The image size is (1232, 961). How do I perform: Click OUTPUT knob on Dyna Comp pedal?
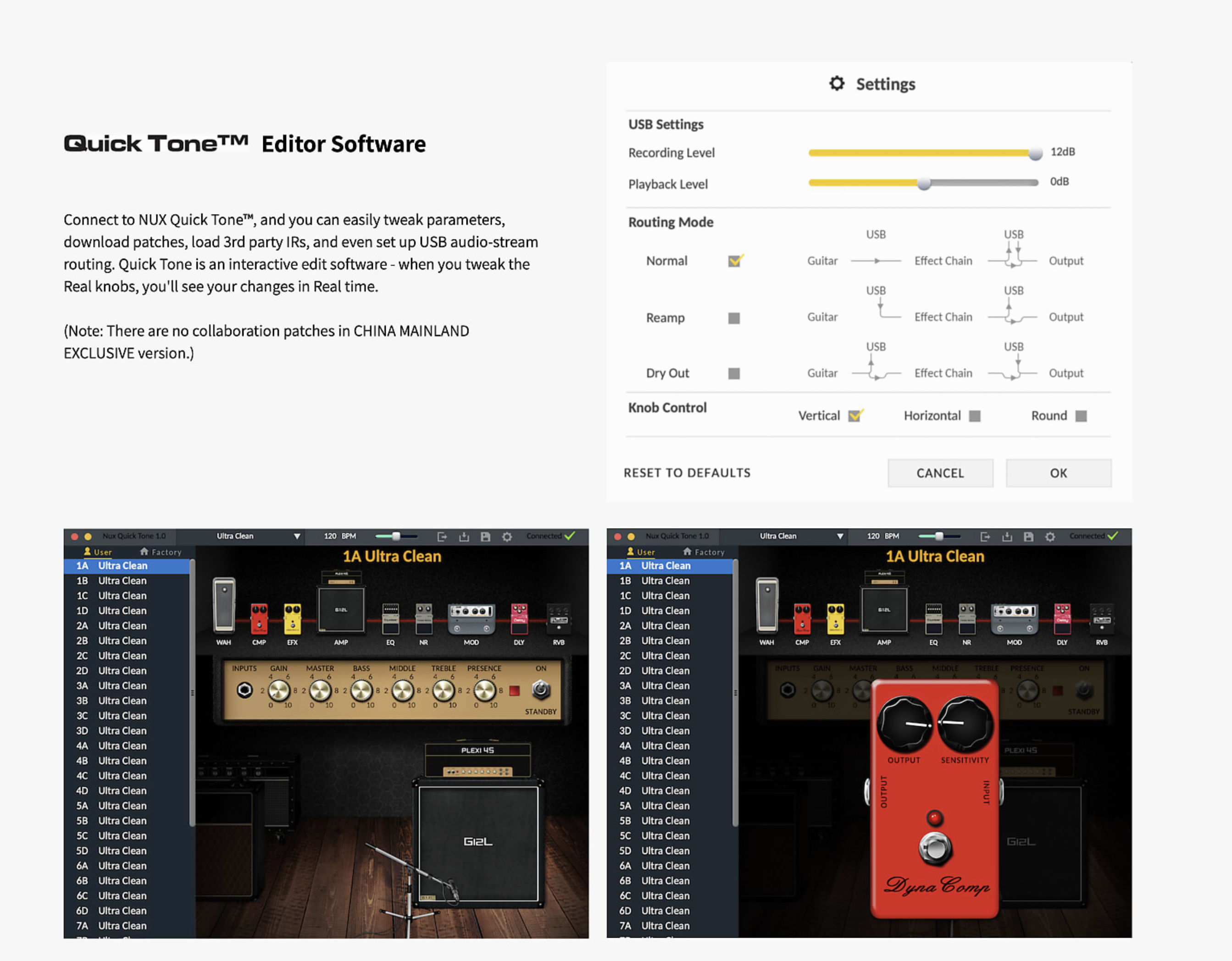click(904, 724)
